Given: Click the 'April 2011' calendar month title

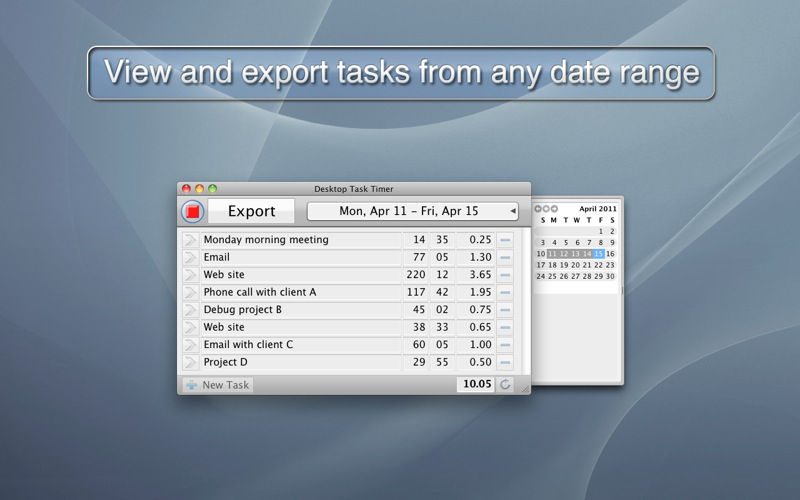Looking at the screenshot, I should point(597,209).
